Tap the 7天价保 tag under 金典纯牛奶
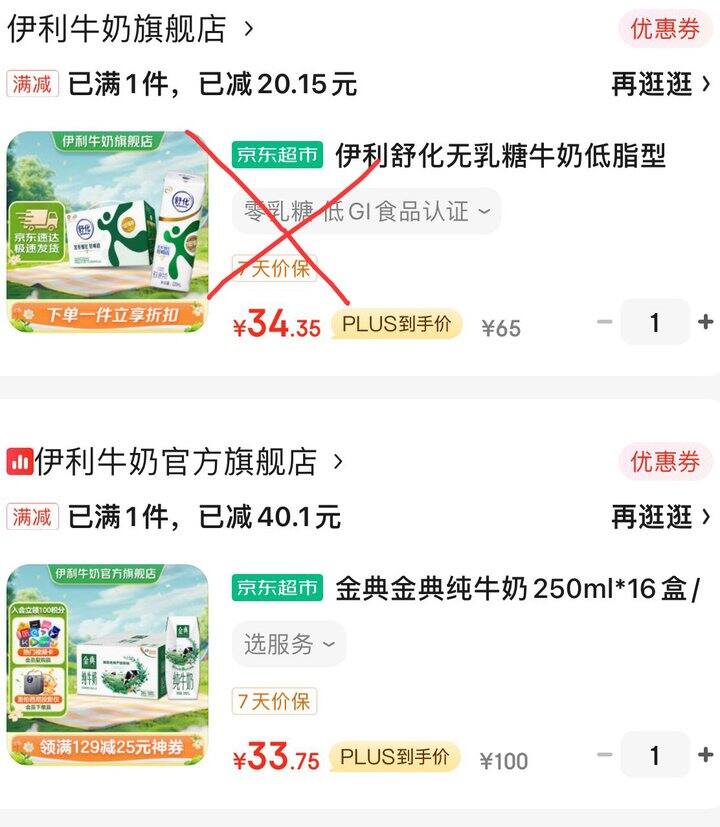Screen dimensions: 720x827 pyautogui.click(x=274, y=701)
